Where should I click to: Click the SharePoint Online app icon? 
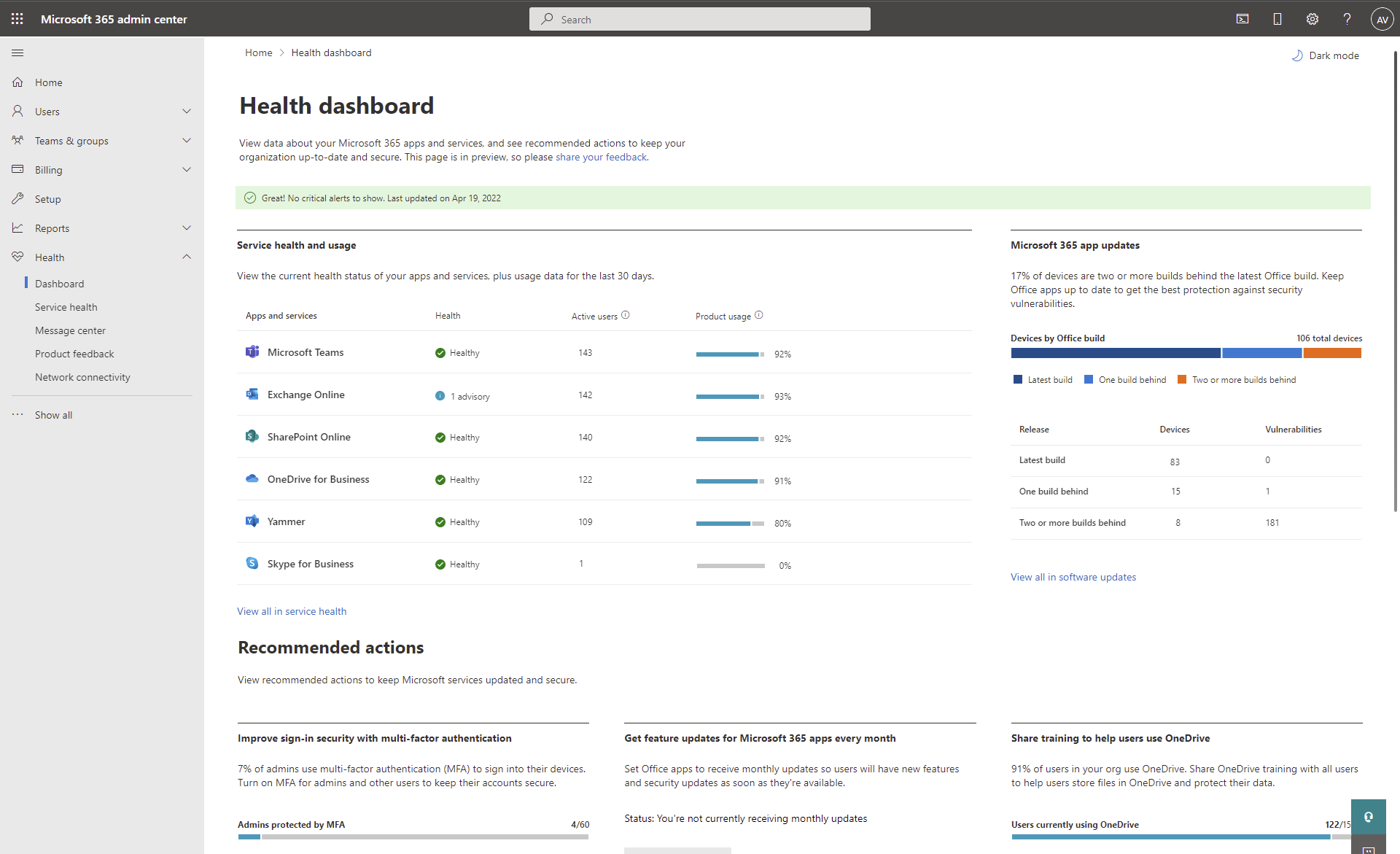[x=253, y=436]
